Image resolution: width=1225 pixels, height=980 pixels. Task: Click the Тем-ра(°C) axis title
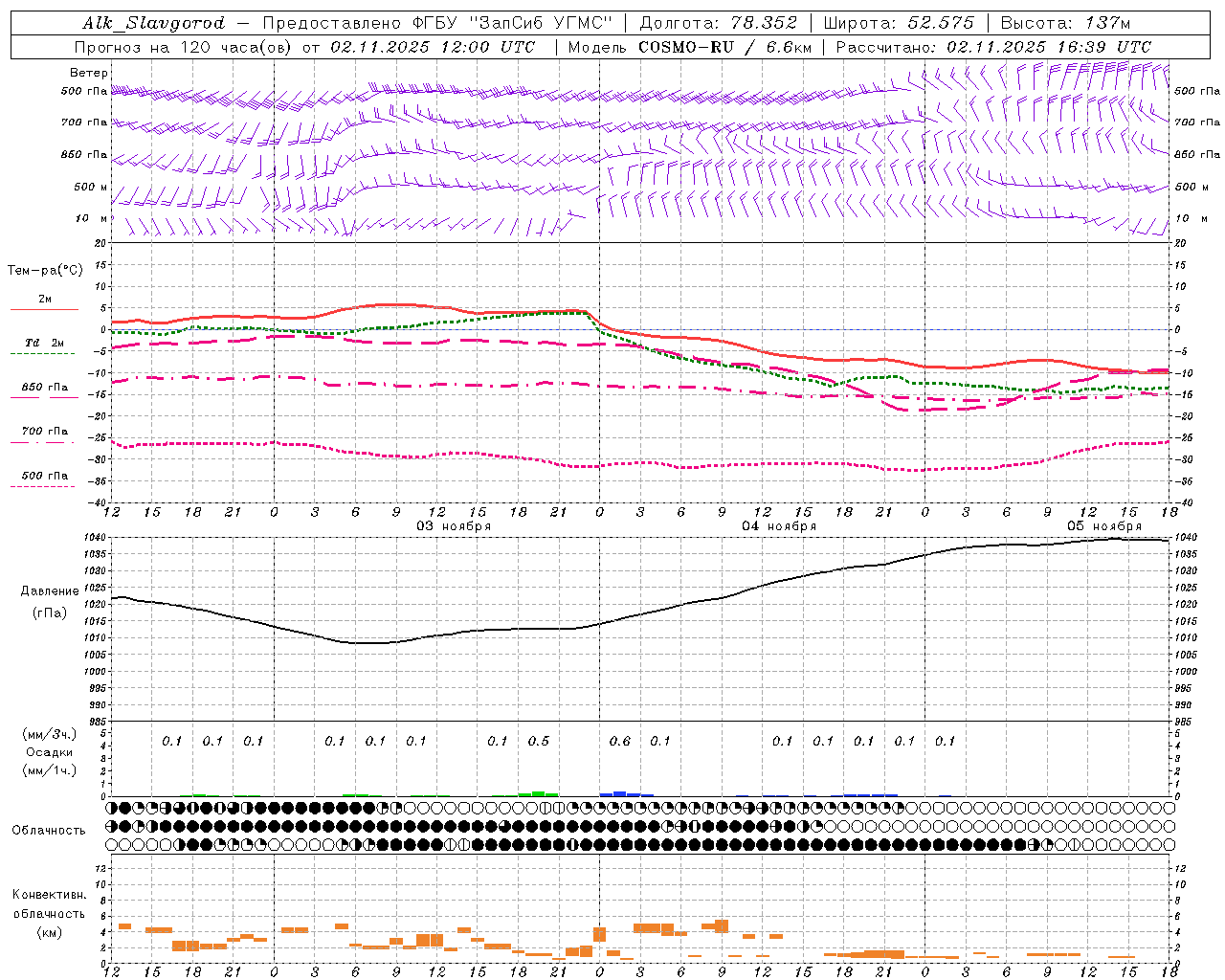point(45,271)
